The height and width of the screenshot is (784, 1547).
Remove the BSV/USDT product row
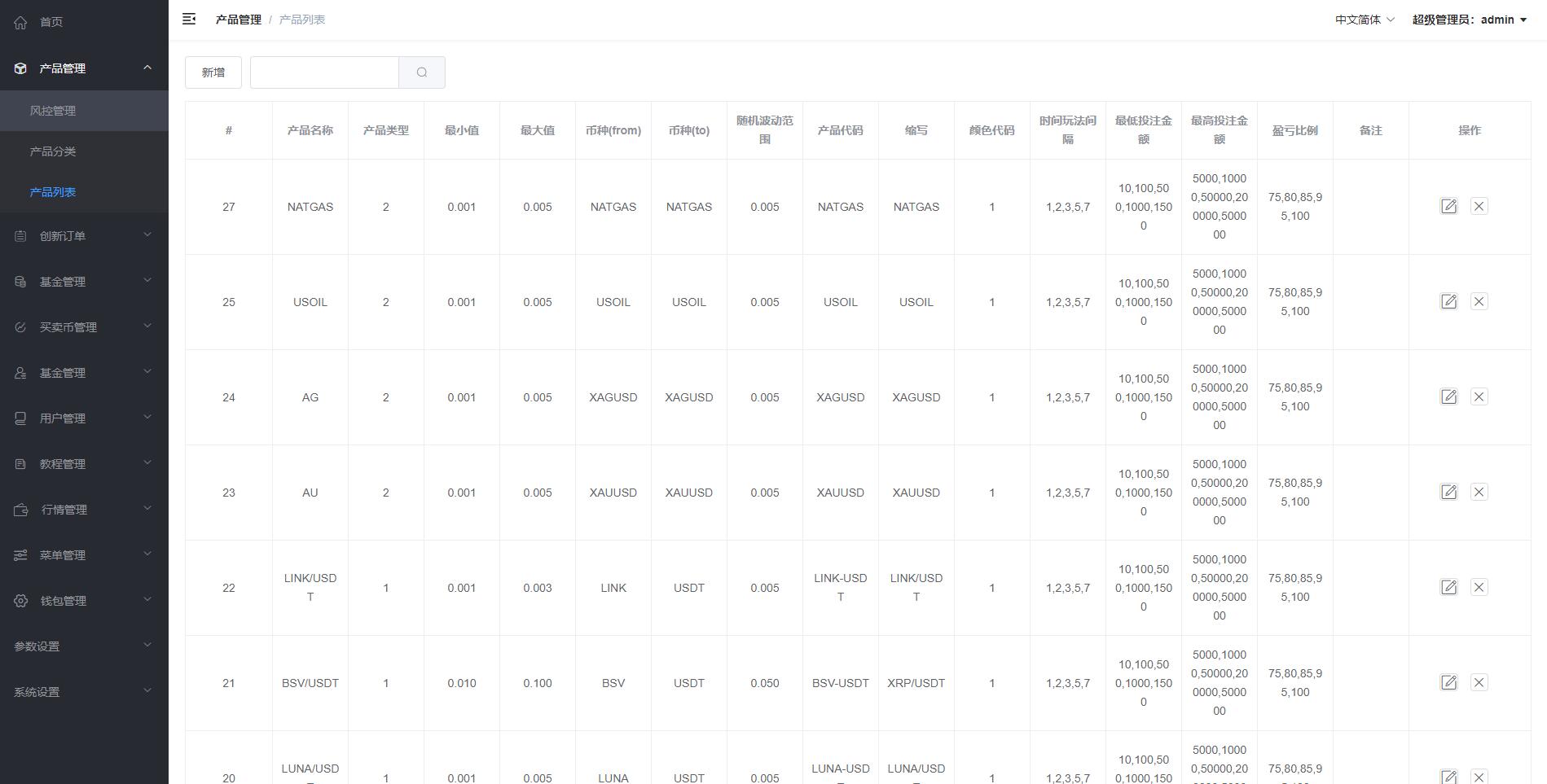coord(1479,683)
